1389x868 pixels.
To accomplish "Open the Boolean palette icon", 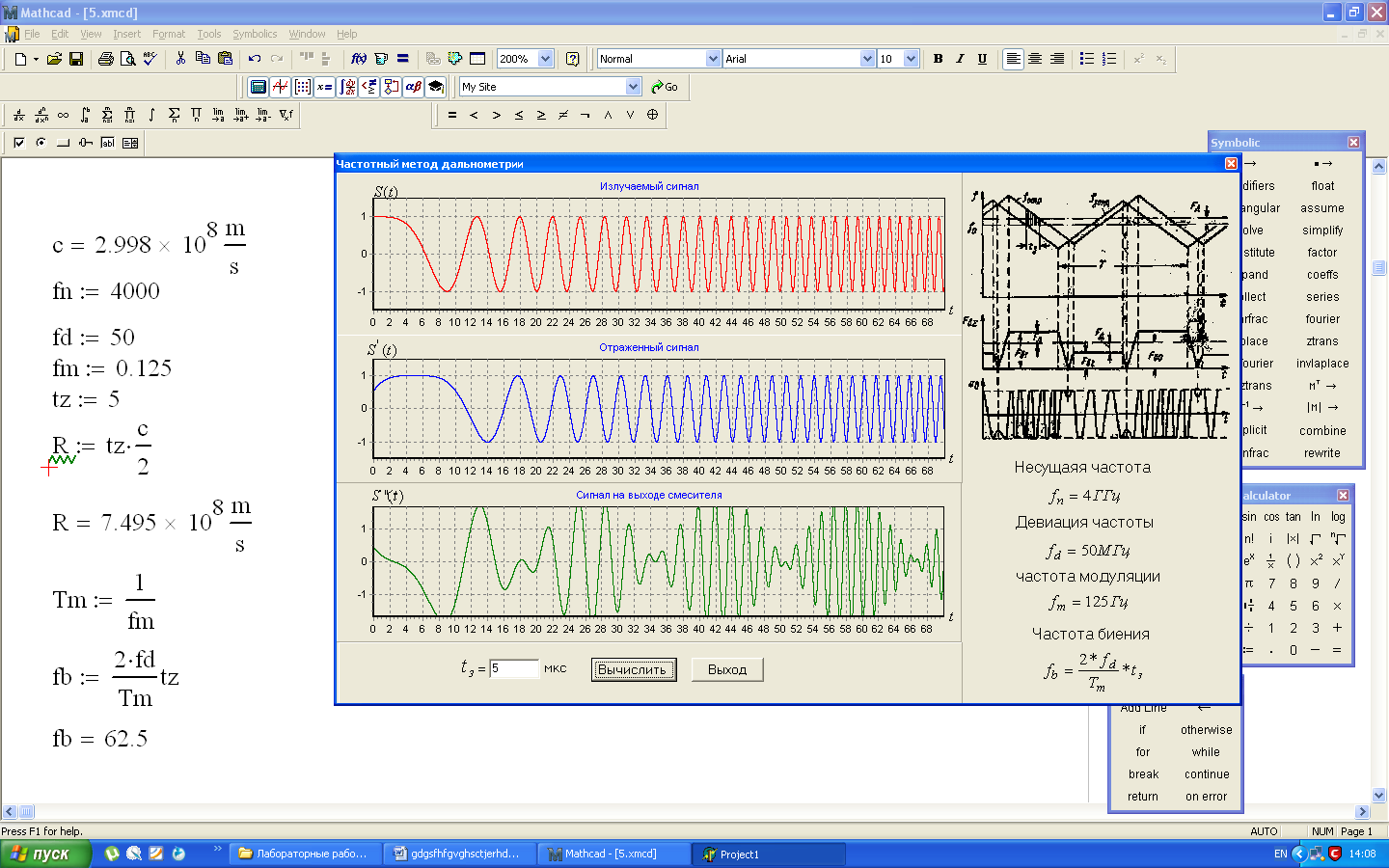I will pyautogui.click(x=368, y=87).
